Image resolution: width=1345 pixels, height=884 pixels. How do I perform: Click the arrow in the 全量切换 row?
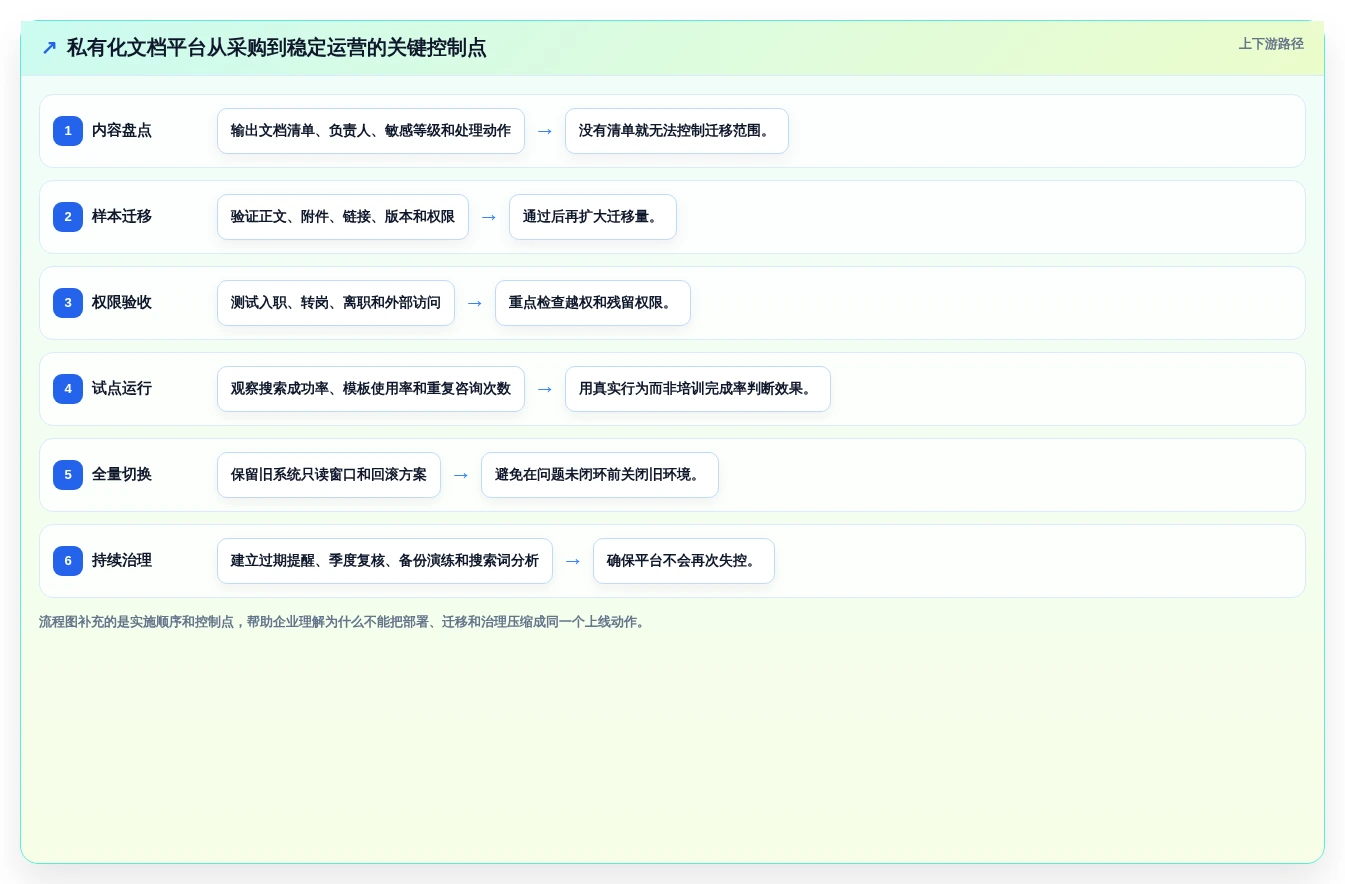461,475
